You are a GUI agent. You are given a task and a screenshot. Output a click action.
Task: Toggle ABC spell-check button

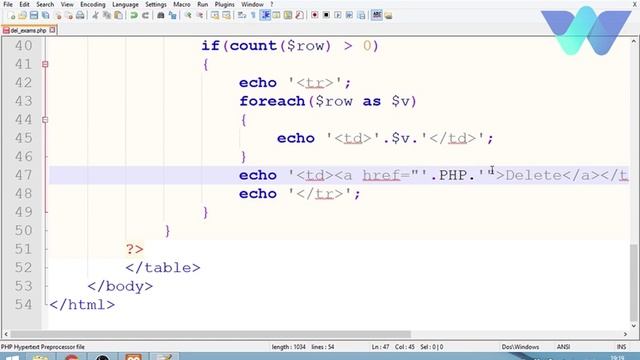376,16
